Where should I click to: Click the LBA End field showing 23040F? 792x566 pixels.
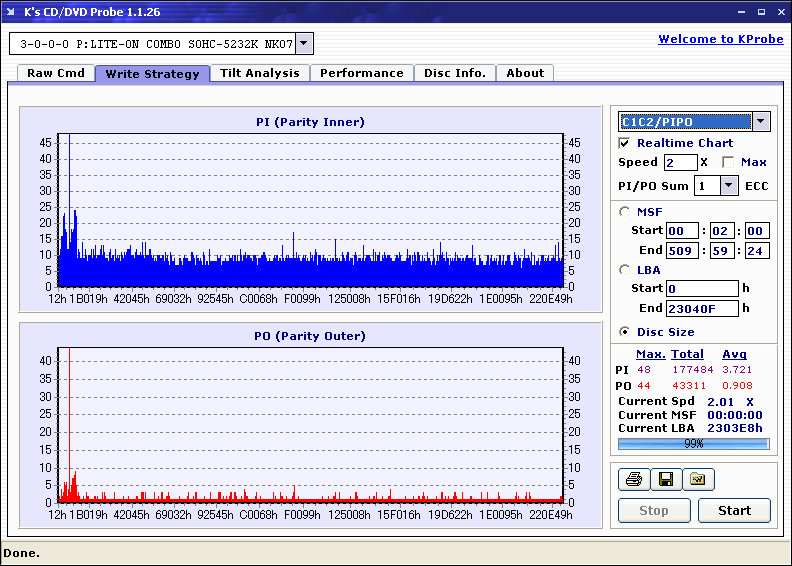[x=702, y=308]
